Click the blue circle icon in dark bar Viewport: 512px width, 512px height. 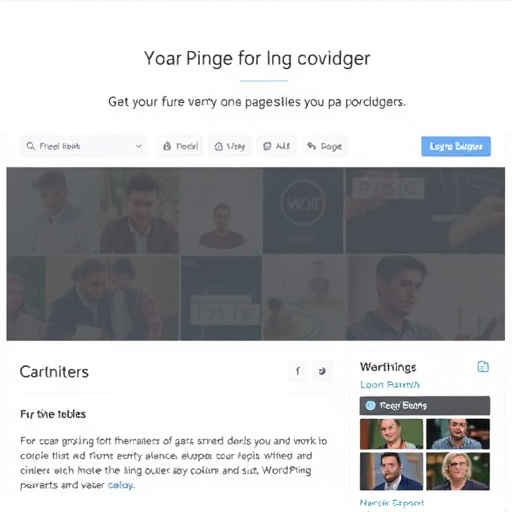pos(370,405)
